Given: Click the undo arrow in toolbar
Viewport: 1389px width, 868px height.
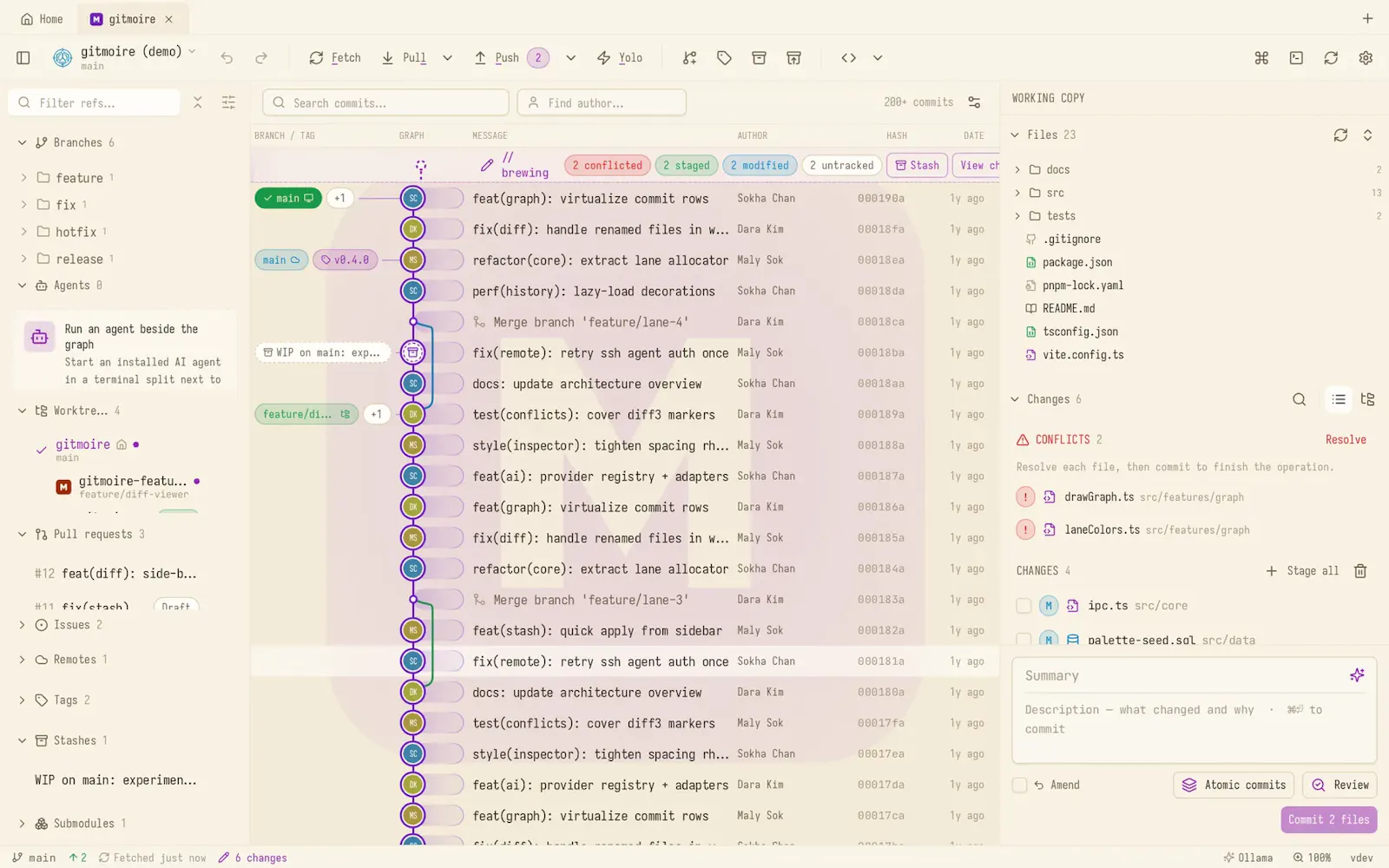Looking at the screenshot, I should [227, 58].
